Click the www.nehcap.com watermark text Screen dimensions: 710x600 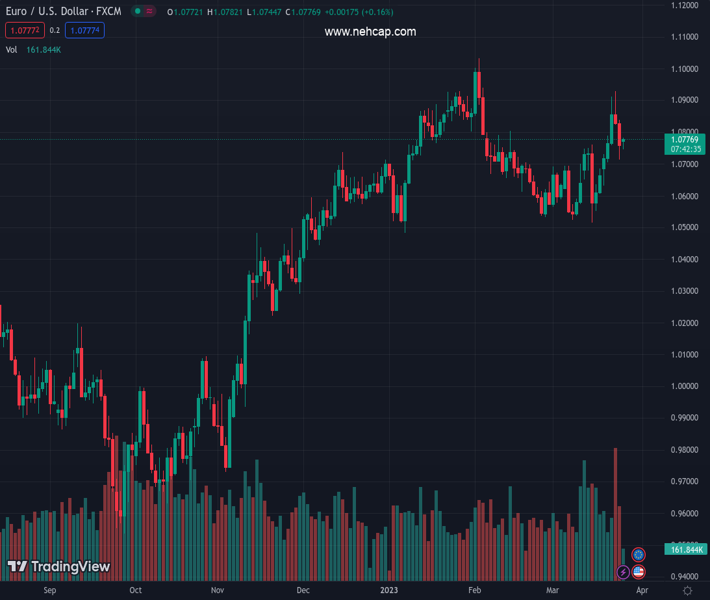click(x=370, y=32)
